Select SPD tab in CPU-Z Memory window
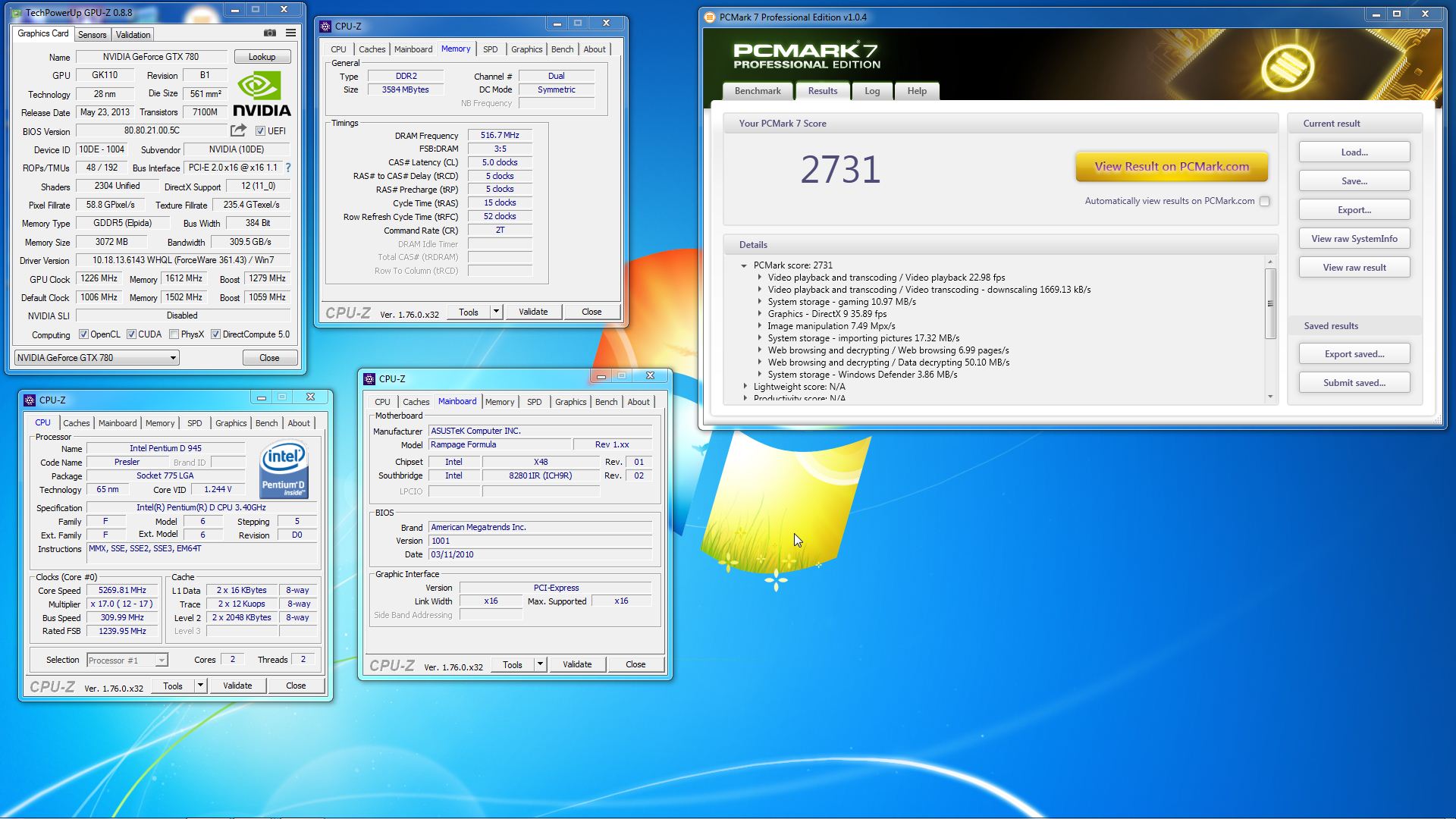This screenshot has height=819, width=1456. (x=491, y=49)
